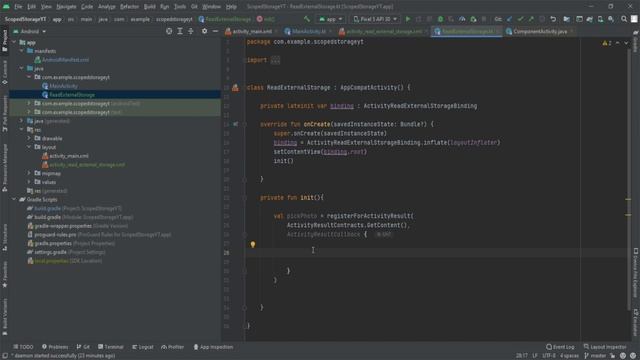Open the Commit tool window side tab
640x360 pixels.
coord(4,73)
